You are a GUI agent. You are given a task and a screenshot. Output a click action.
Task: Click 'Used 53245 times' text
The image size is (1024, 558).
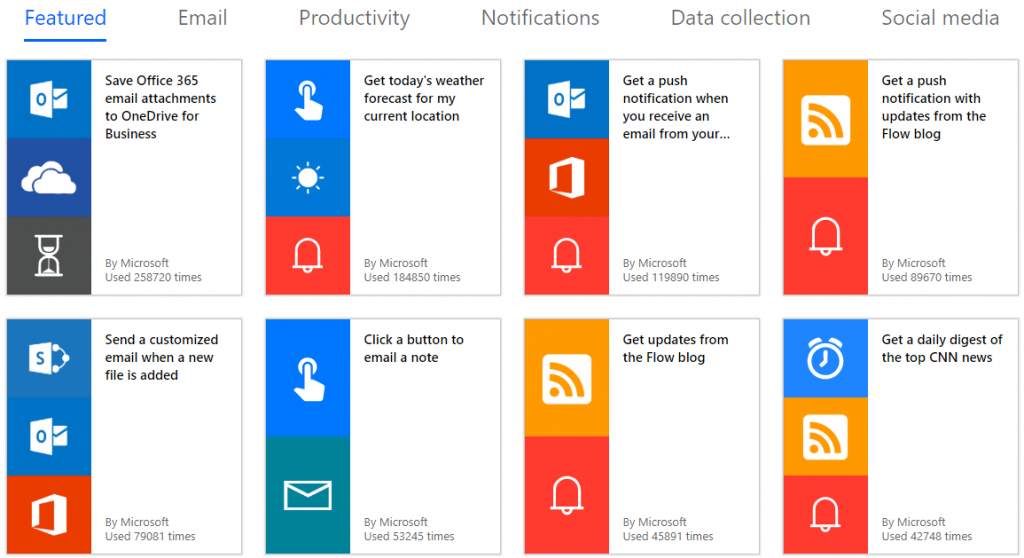click(x=409, y=536)
